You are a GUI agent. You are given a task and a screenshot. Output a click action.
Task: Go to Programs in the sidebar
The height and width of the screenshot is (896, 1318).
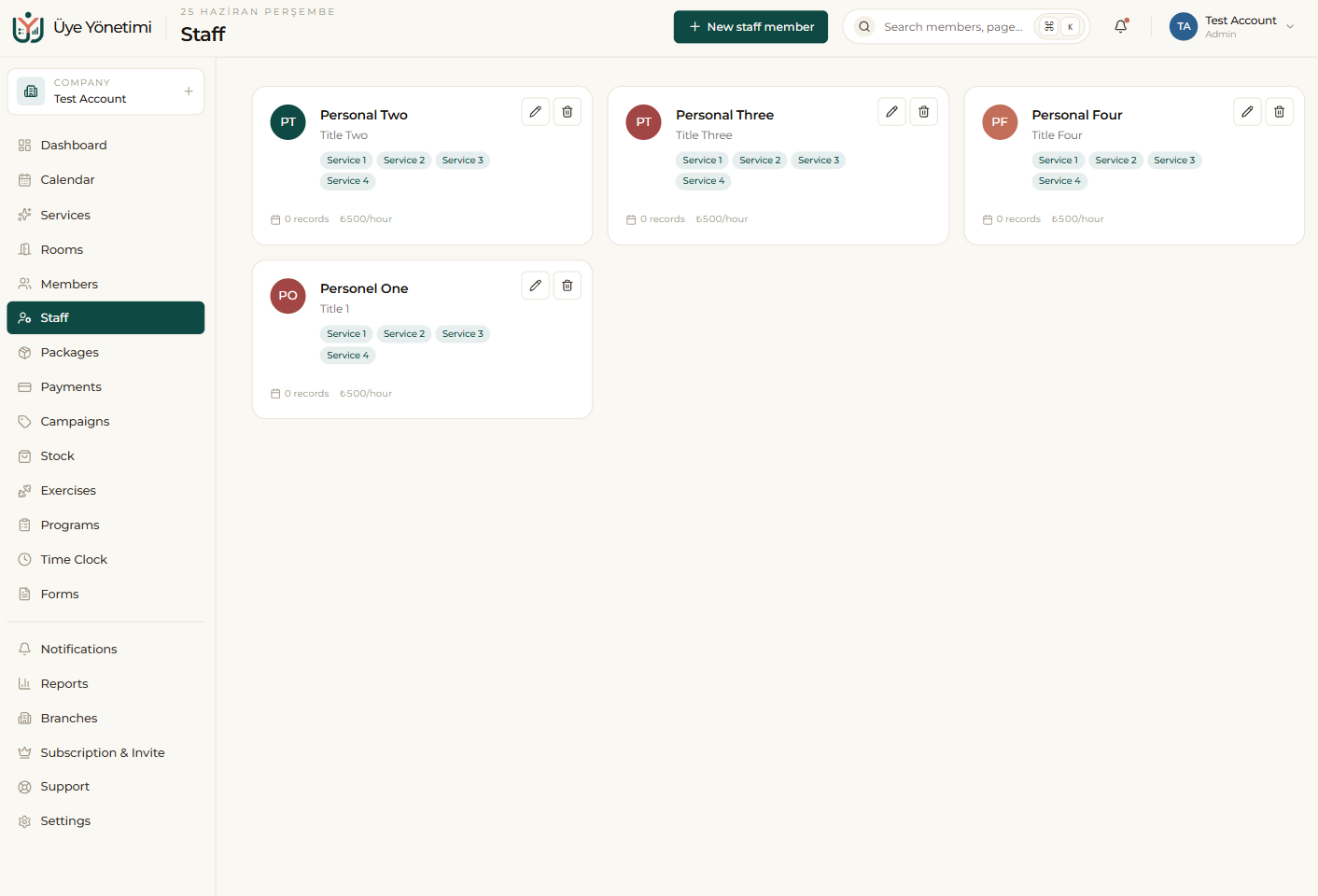[x=105, y=525]
